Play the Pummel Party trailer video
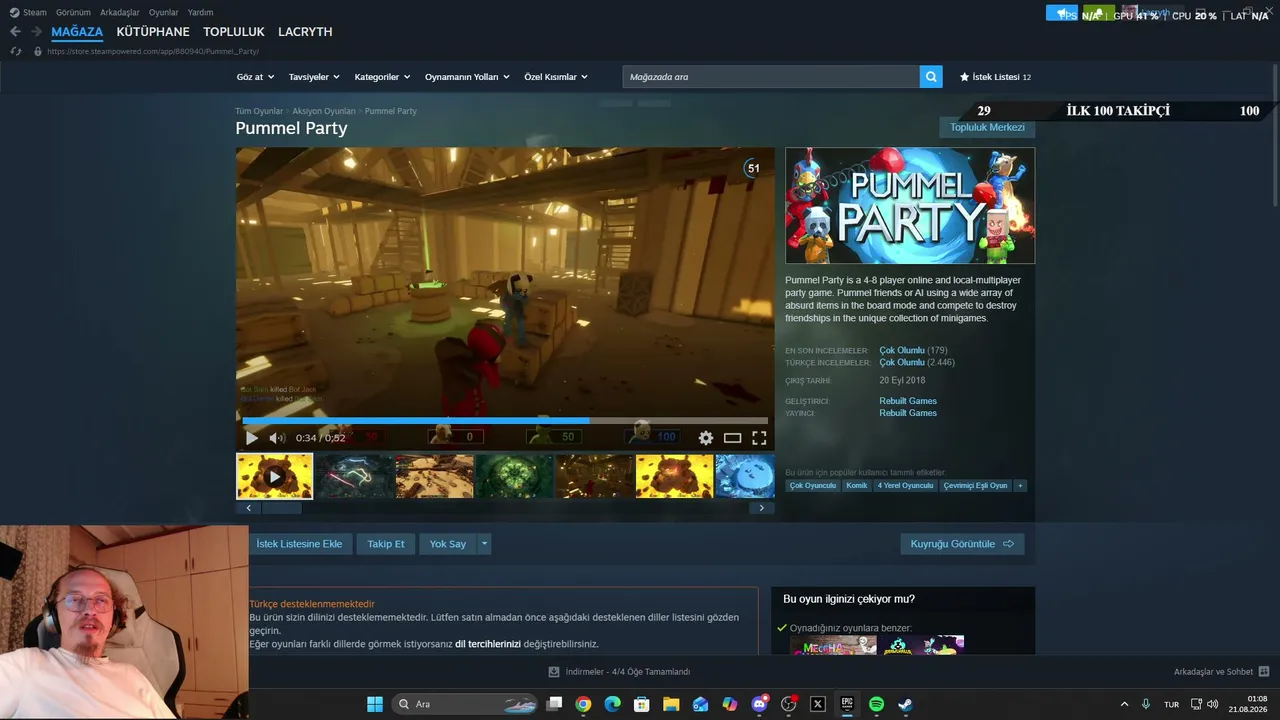1280x720 pixels. pos(252,438)
